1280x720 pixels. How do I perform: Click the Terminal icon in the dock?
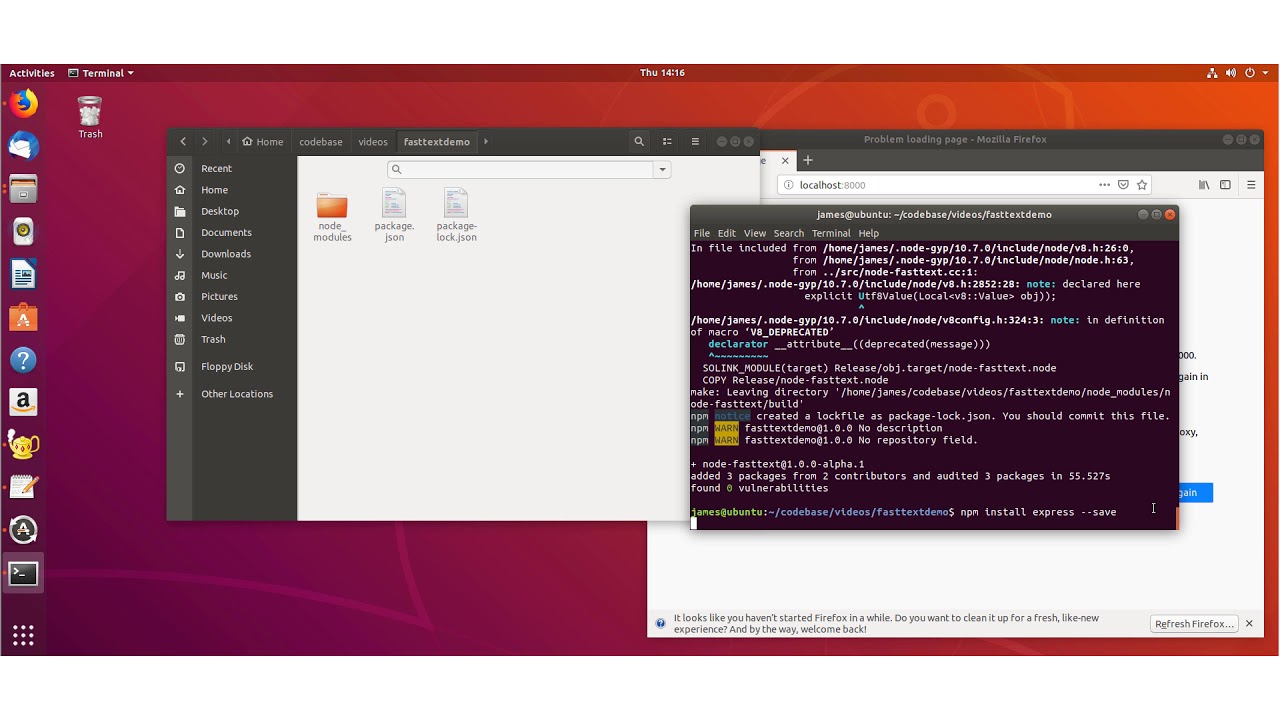23,574
